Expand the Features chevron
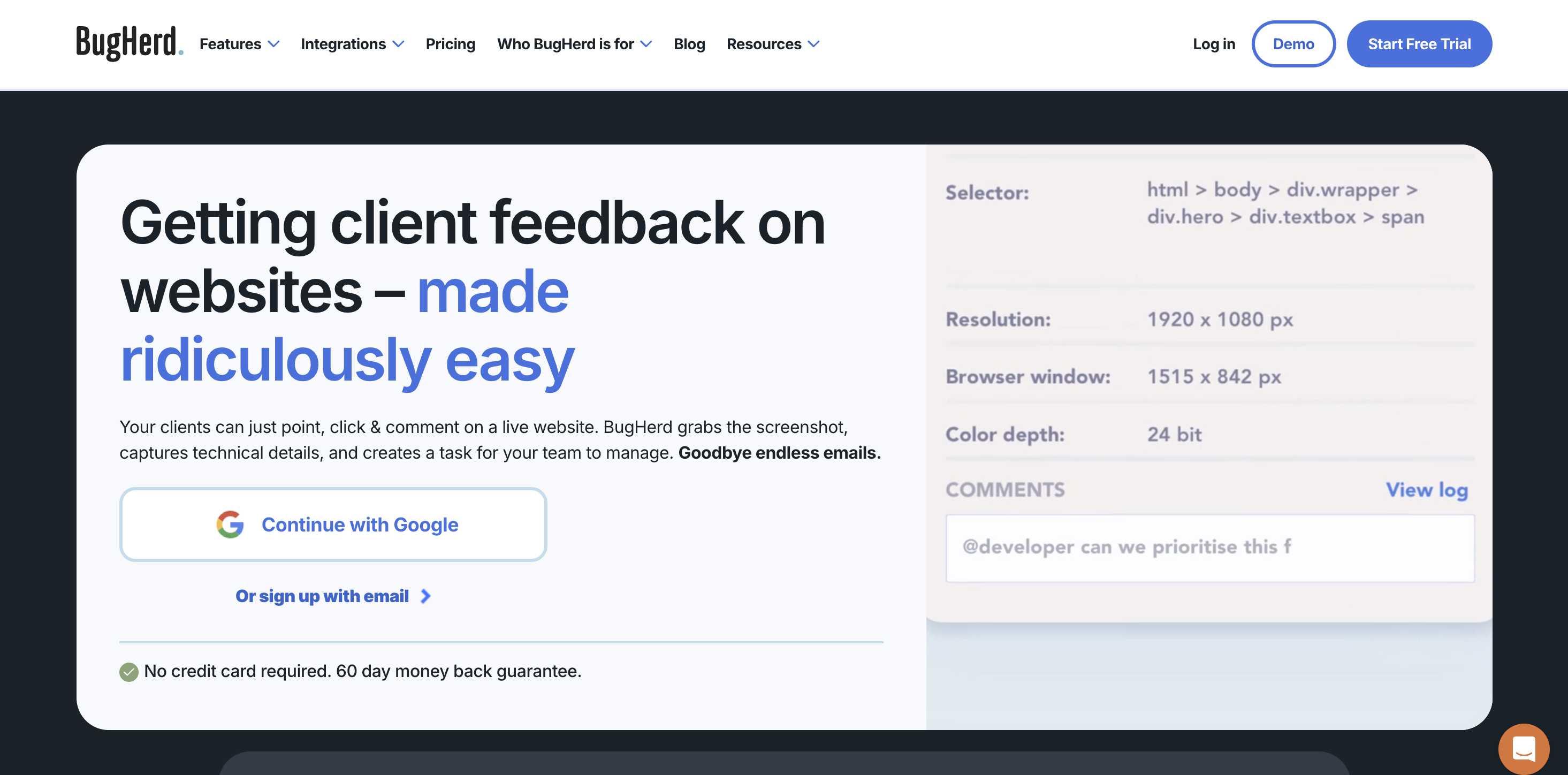The width and height of the screenshot is (1568, 775). click(274, 44)
